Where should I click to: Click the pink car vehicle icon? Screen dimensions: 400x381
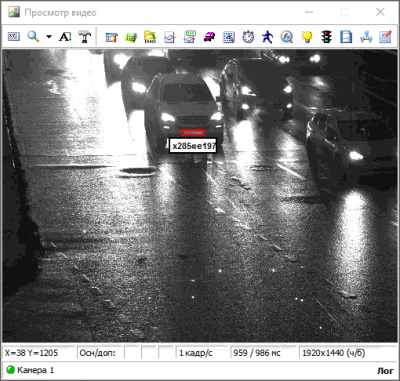[209, 37]
